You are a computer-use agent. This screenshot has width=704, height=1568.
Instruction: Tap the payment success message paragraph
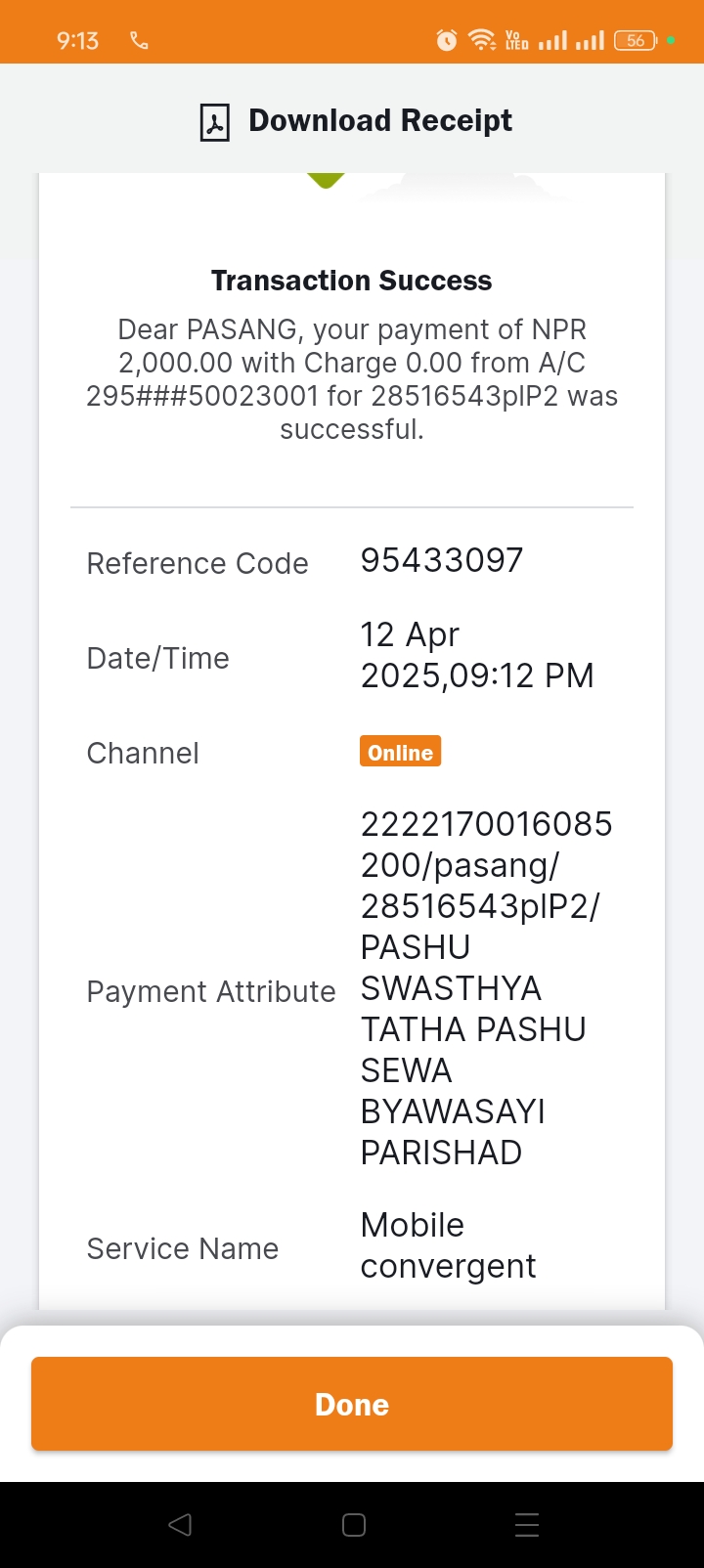click(x=352, y=379)
